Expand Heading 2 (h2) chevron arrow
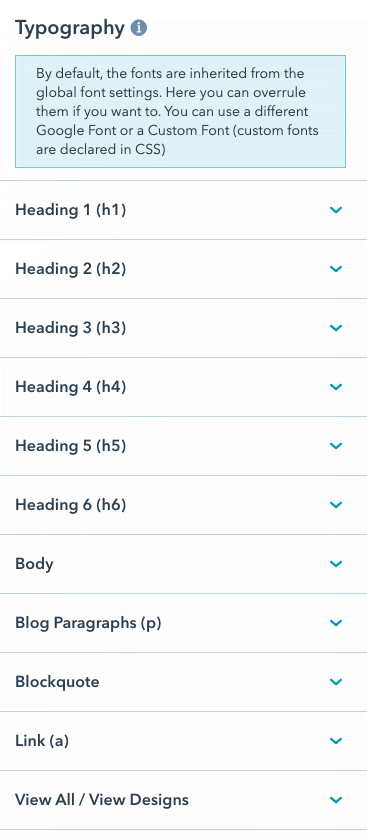The width and height of the screenshot is (367, 840). point(336,269)
